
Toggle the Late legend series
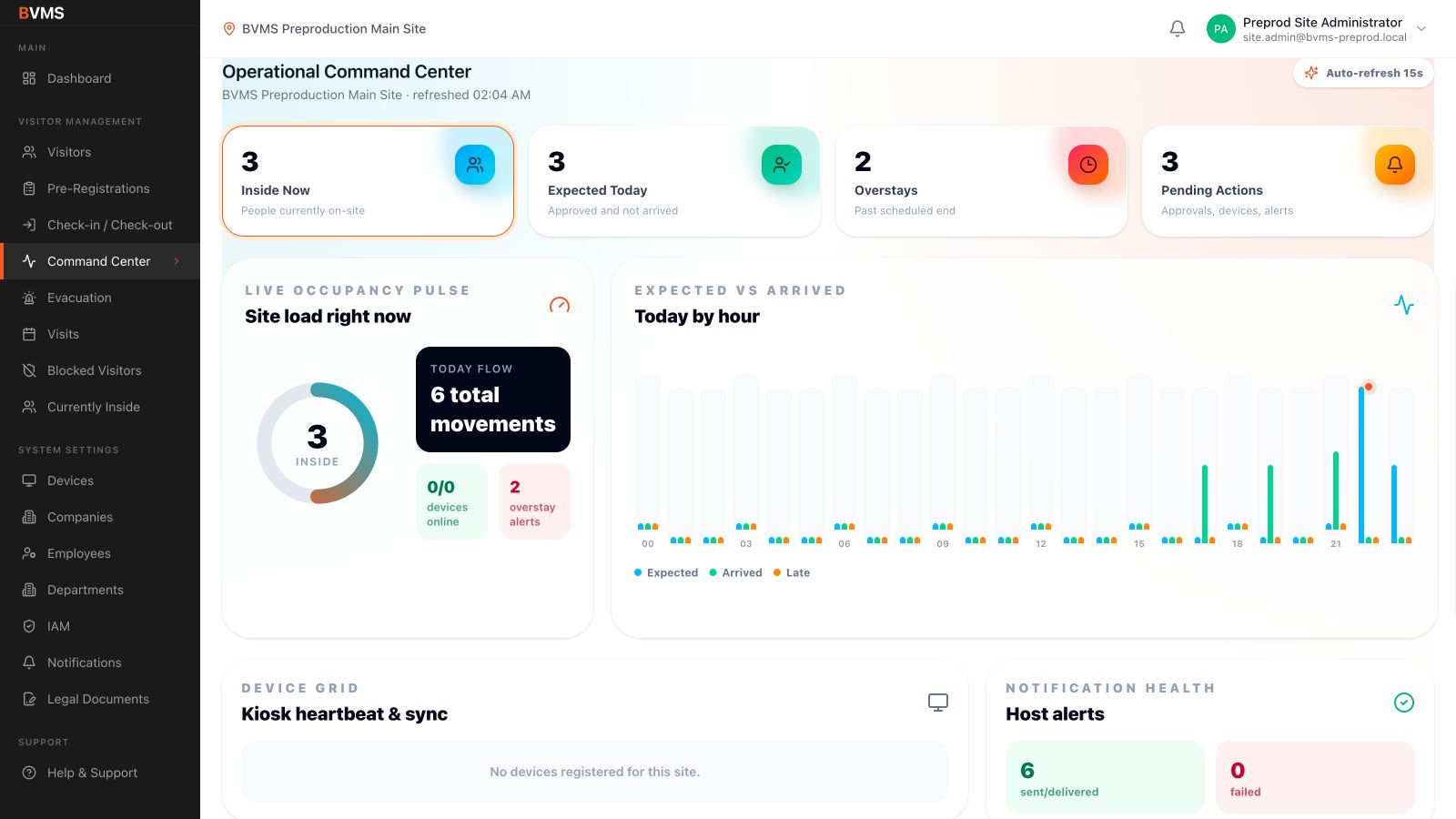point(792,572)
